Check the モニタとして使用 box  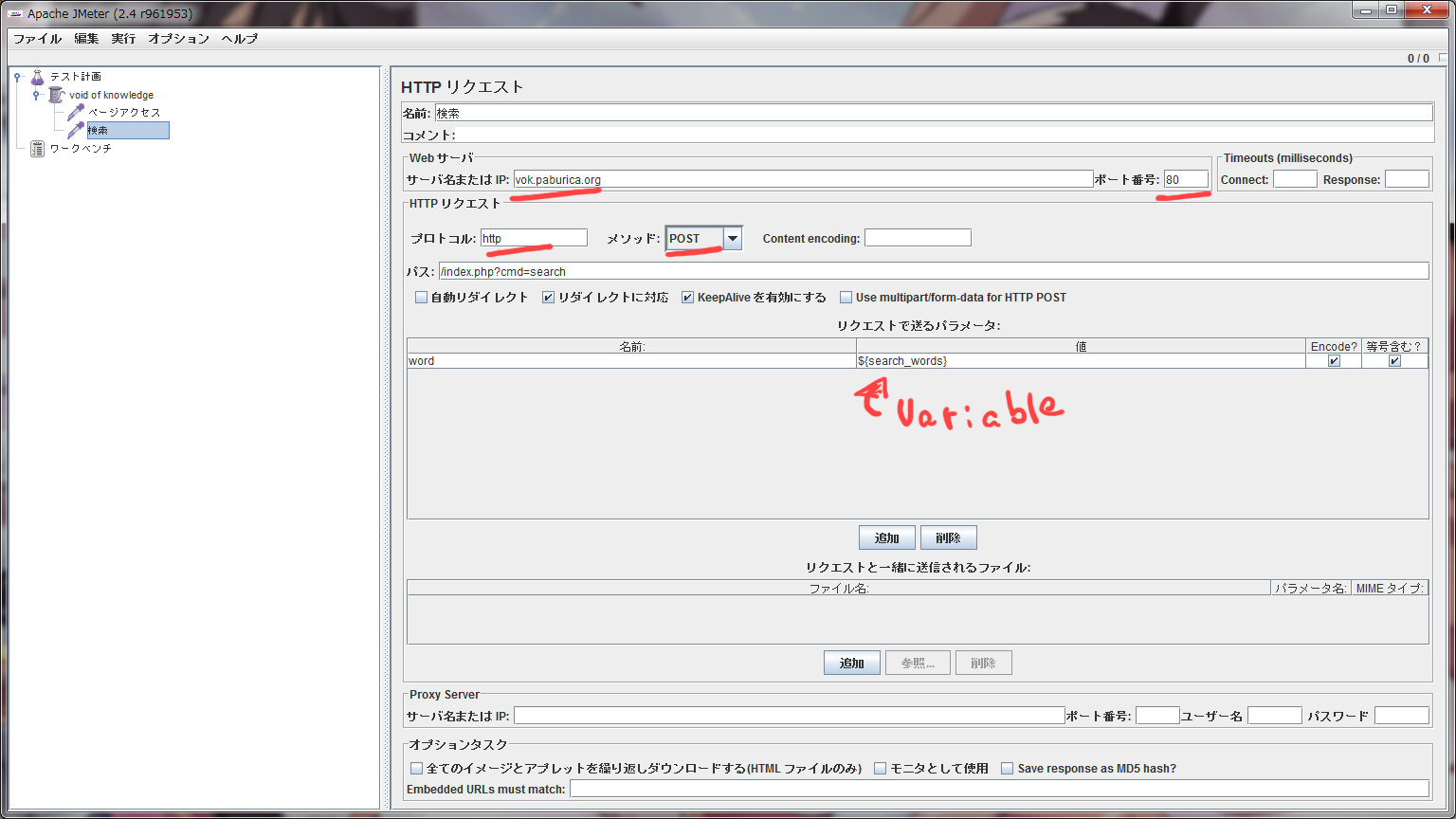(x=881, y=769)
